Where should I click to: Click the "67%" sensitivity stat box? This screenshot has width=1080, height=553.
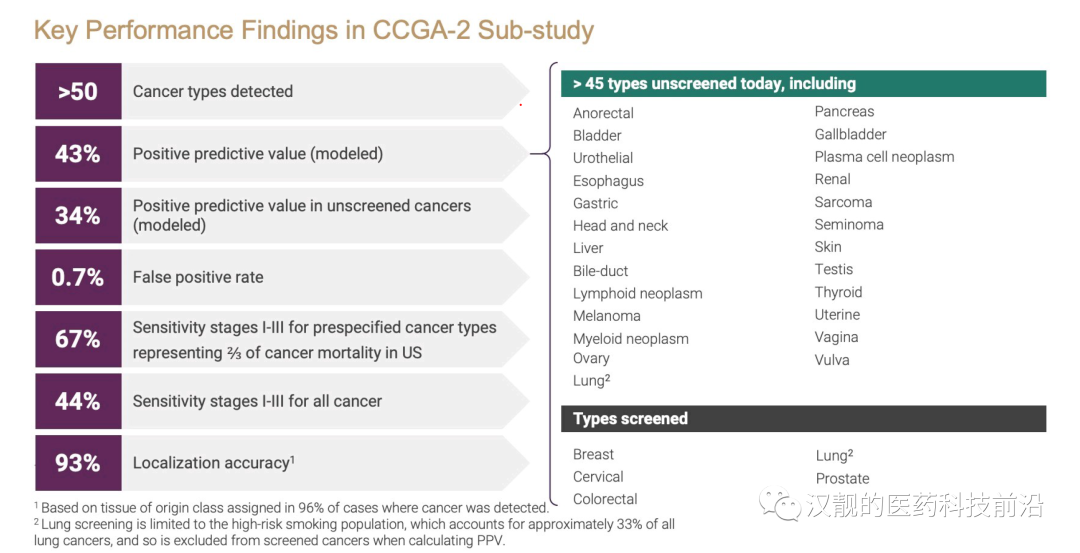(78, 339)
